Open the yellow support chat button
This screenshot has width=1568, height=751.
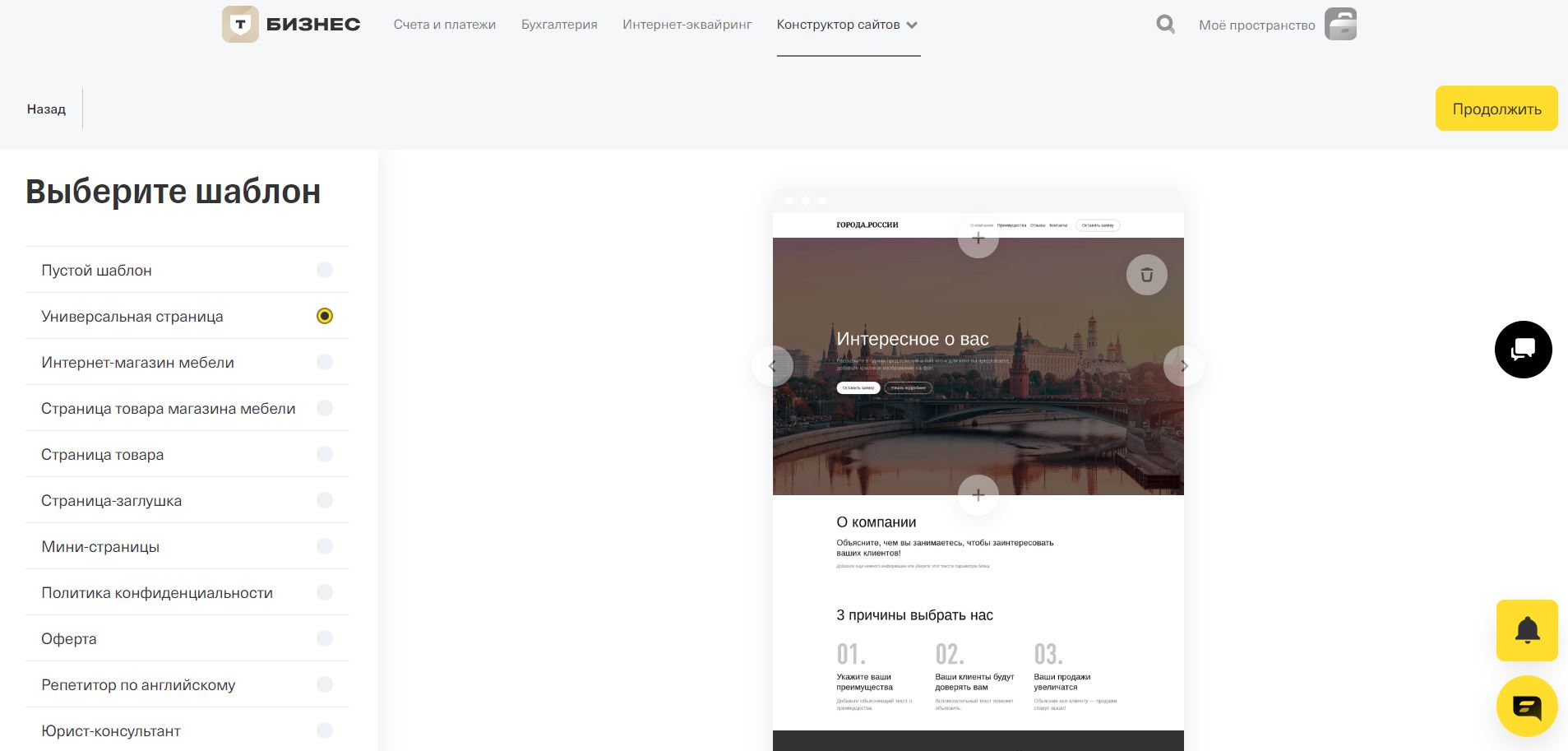pos(1527,707)
